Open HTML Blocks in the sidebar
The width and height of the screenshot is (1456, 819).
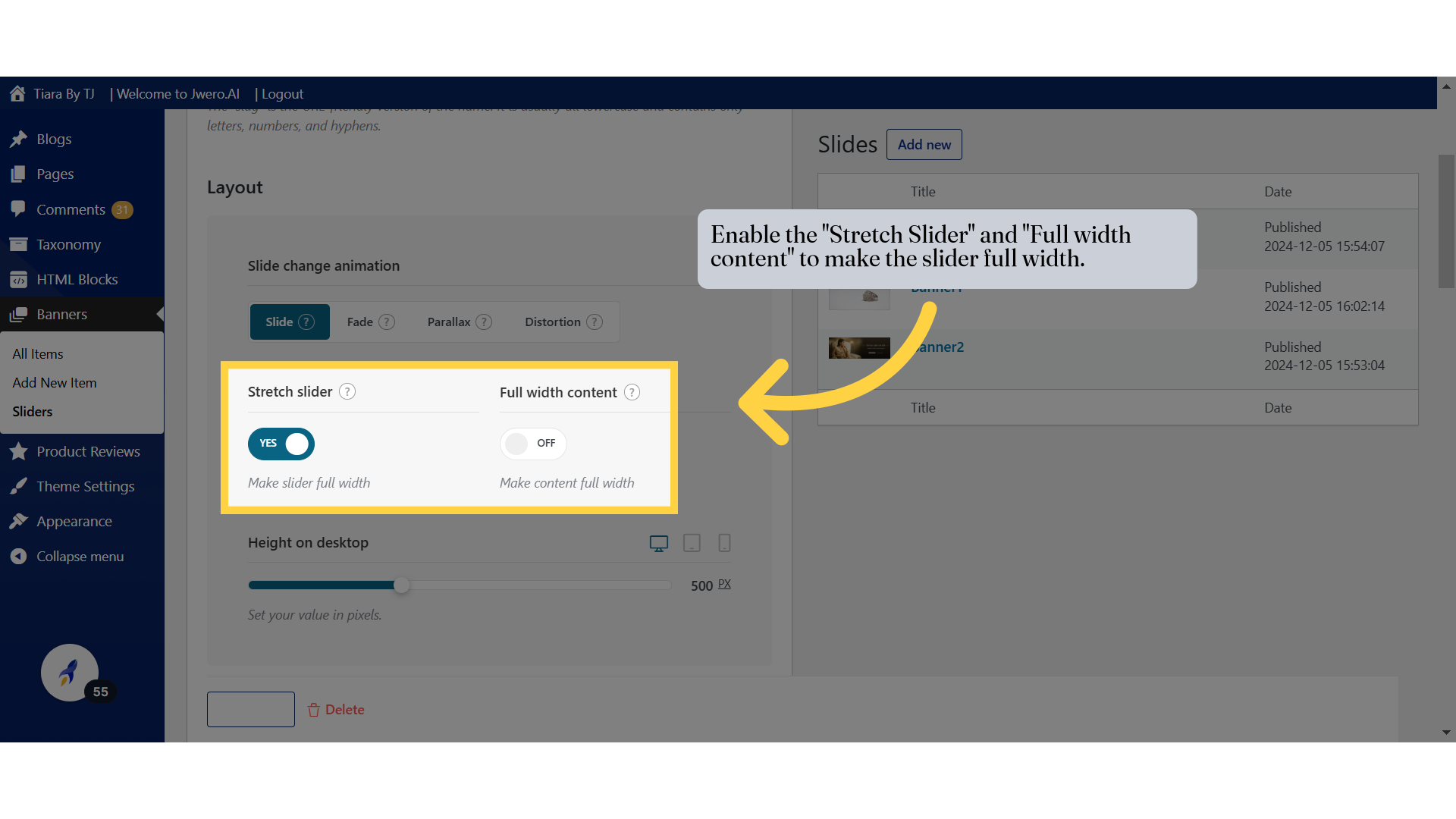coord(77,279)
